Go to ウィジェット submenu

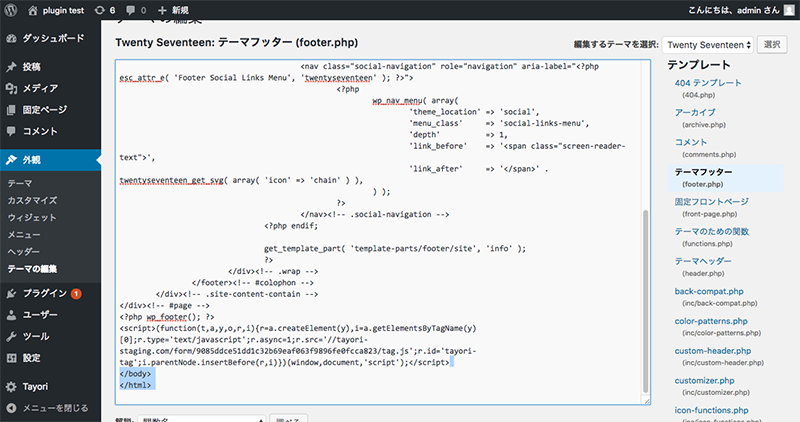coord(32,217)
